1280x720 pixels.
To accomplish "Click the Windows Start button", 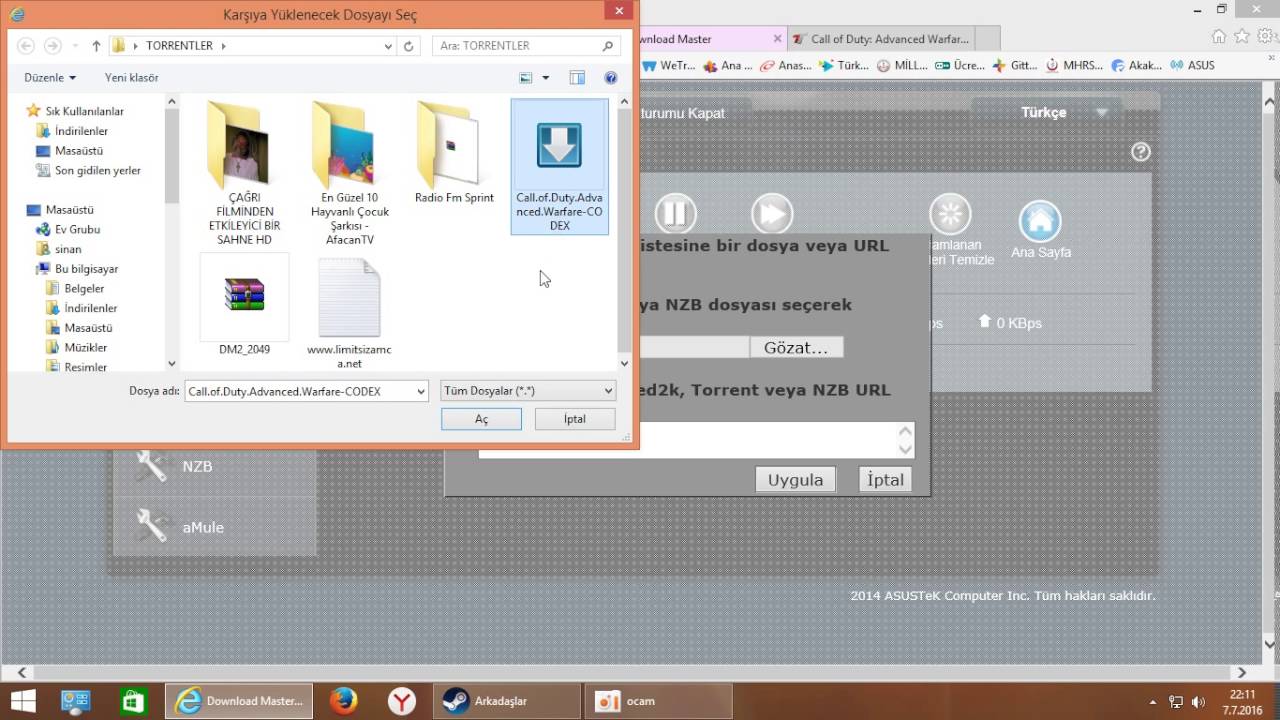I will (22, 701).
